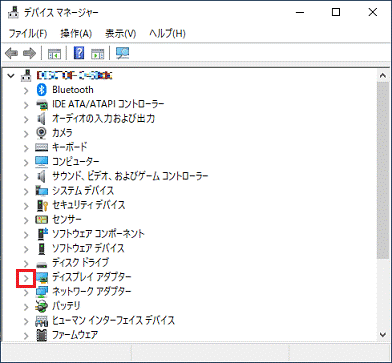
Task: Select the ファームウェア label
Action: [x=75, y=334]
